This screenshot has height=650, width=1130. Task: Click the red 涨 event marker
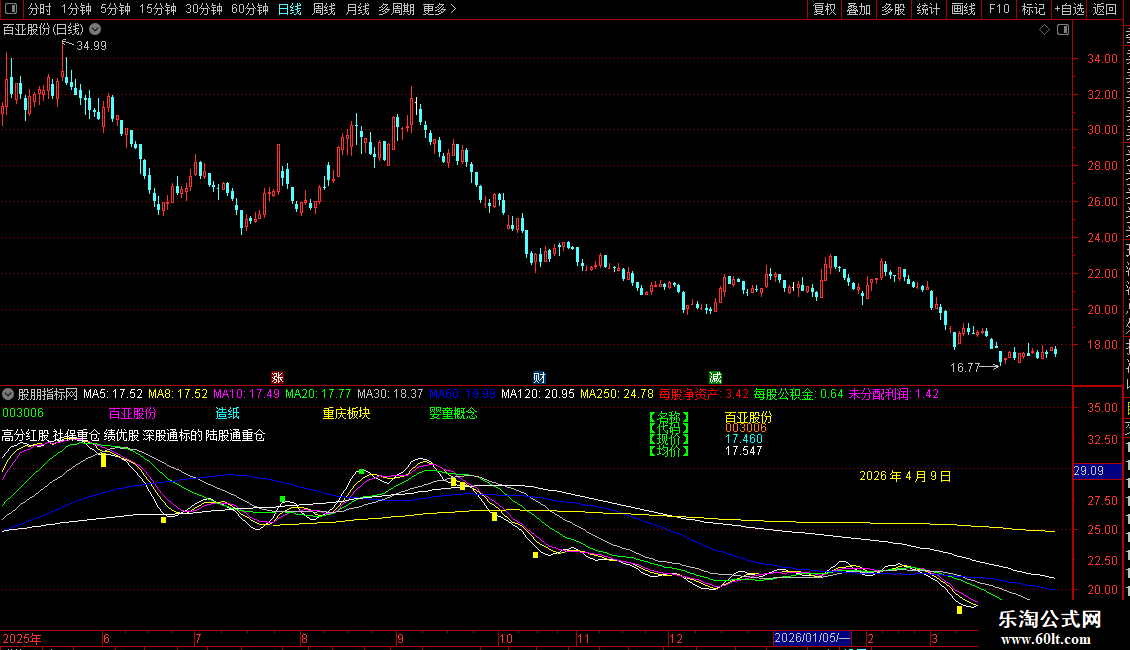coord(277,378)
